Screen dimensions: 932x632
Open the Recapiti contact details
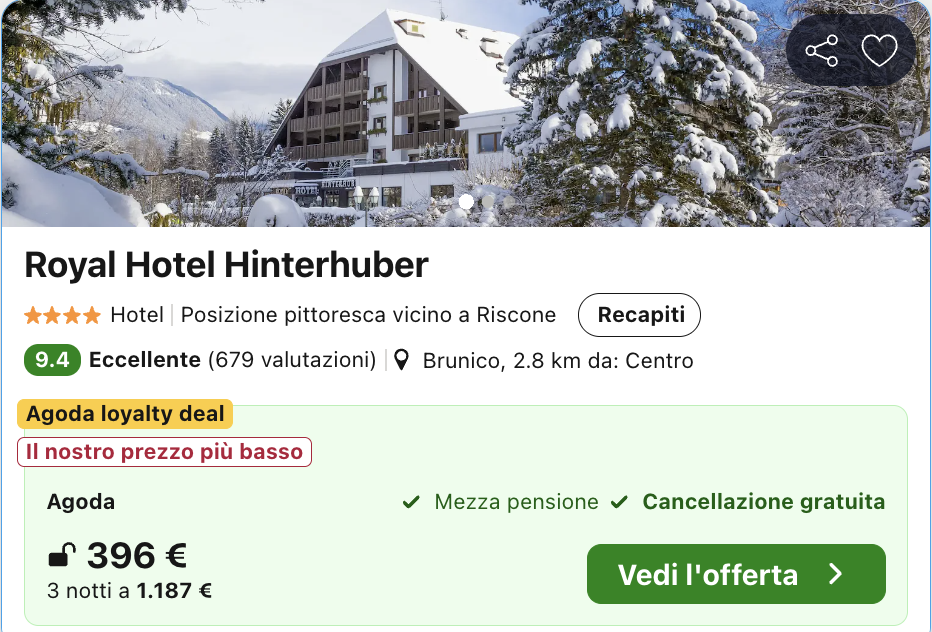639,315
